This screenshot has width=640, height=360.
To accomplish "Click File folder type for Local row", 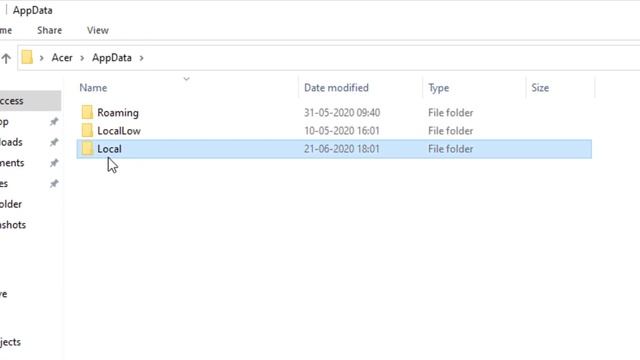I will pos(451,149).
